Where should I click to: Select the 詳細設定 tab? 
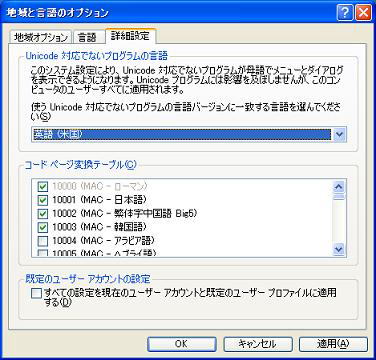130,36
